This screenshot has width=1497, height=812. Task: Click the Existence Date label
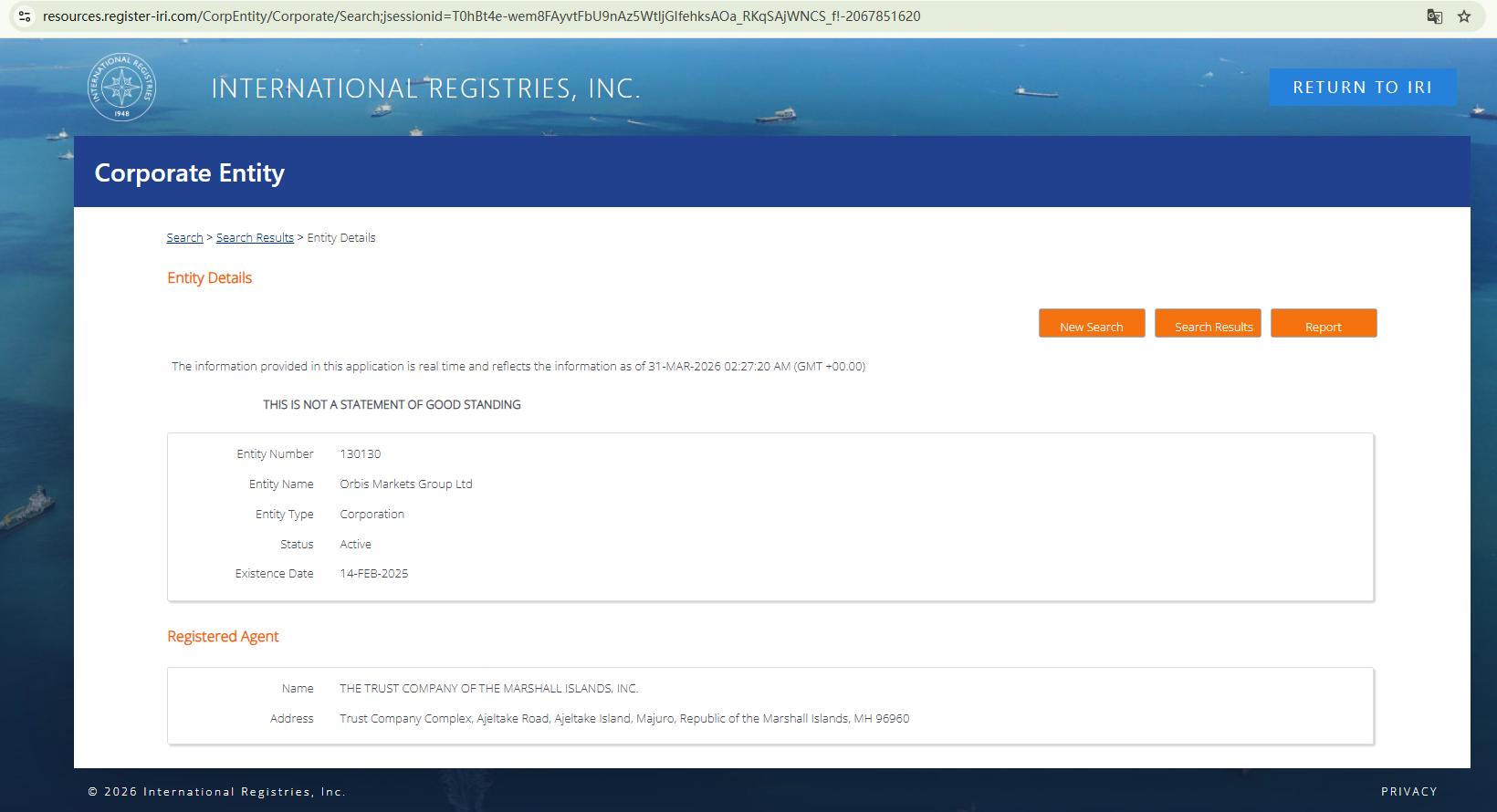[x=274, y=574]
